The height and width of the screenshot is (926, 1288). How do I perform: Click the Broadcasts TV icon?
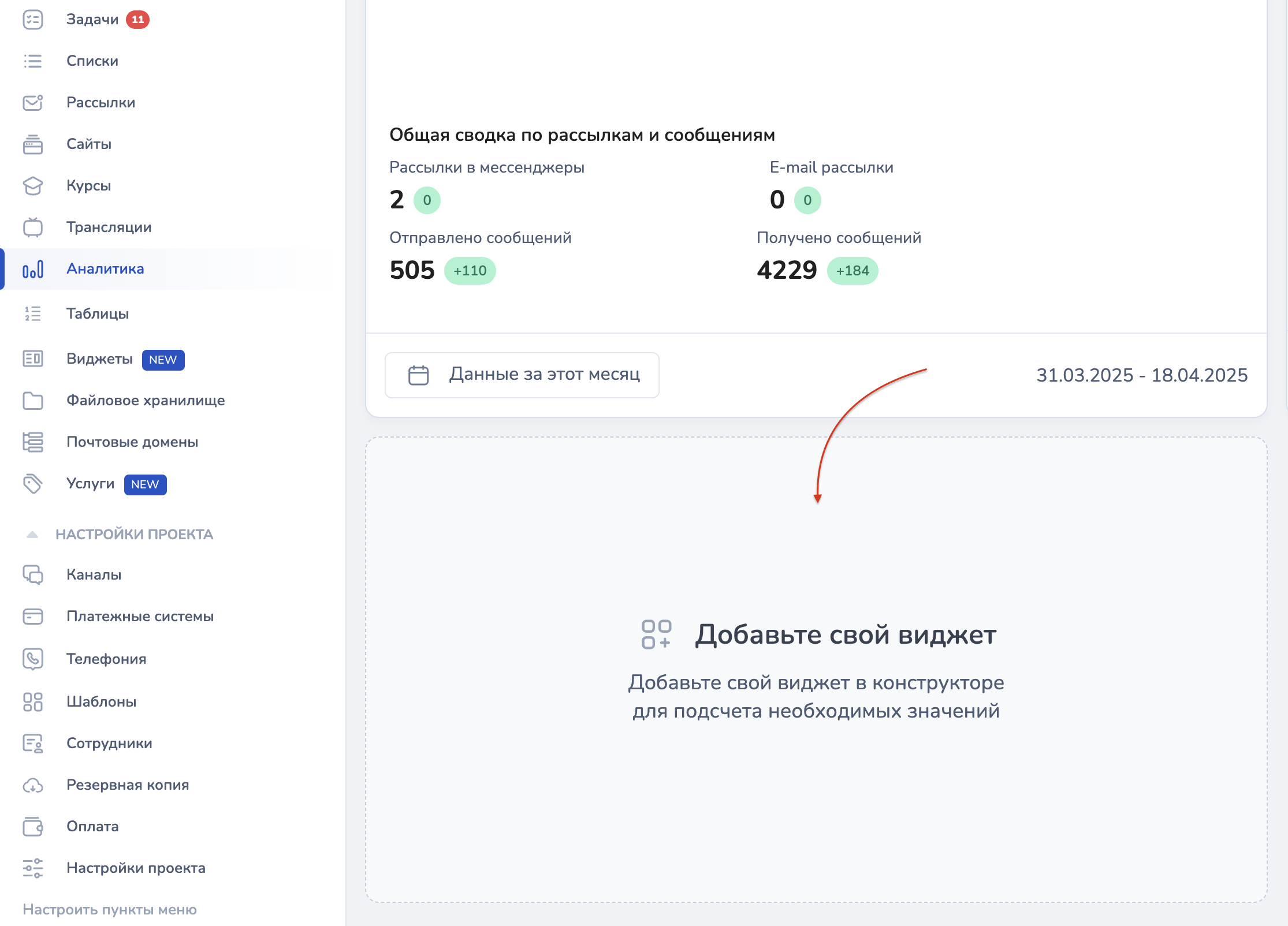pyautogui.click(x=33, y=227)
